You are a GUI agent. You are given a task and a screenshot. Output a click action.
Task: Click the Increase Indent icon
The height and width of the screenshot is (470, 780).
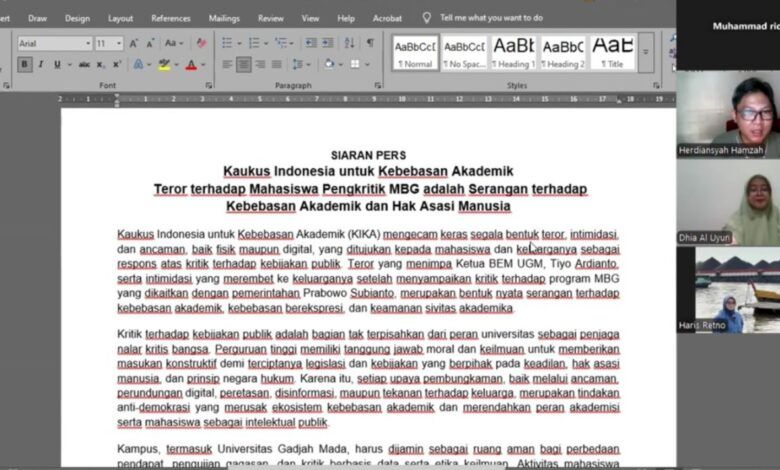pyautogui.click(x=326, y=43)
